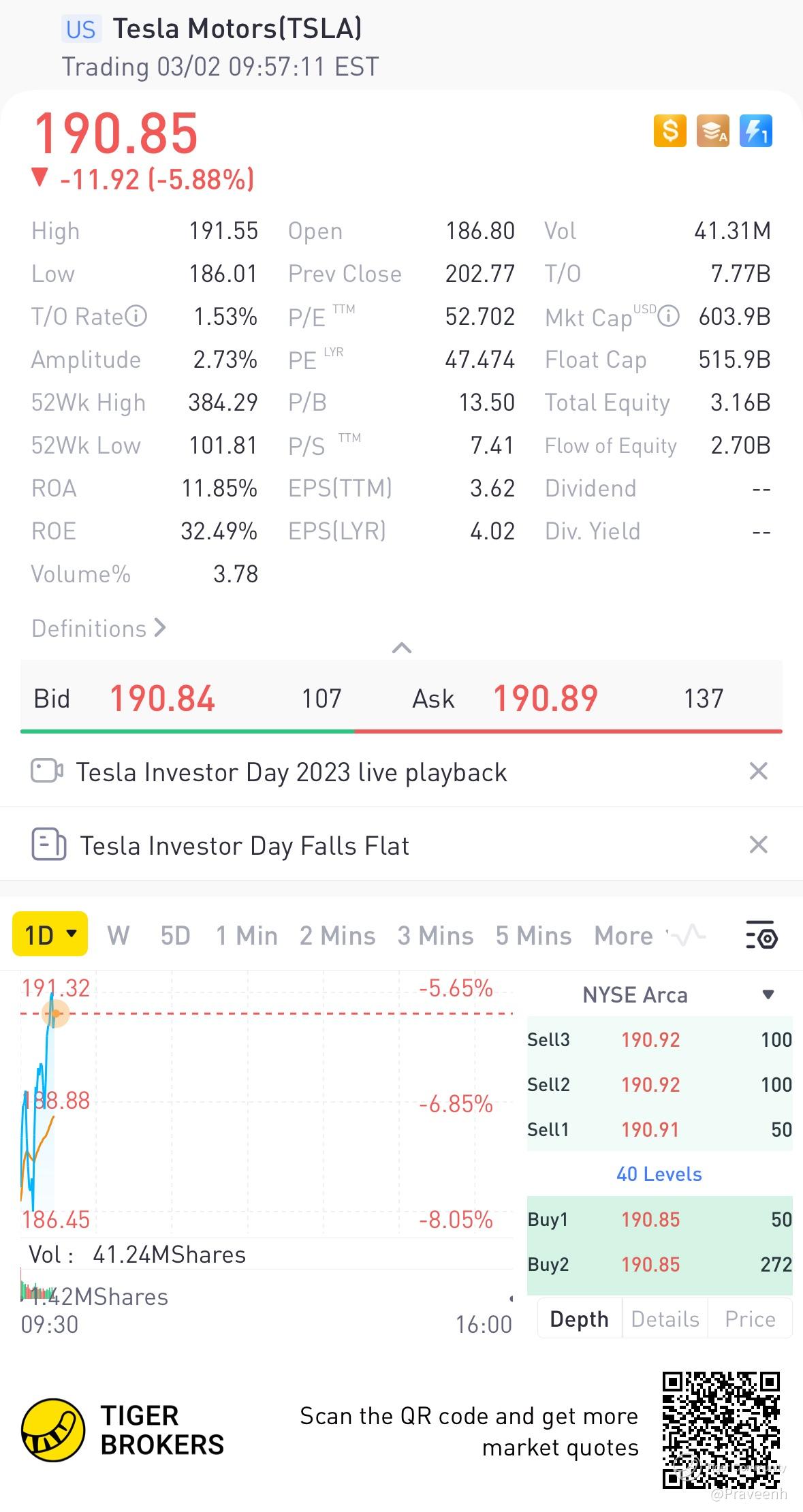Open Mkt Cap info circle icon
The image size is (803, 1512).
click(x=670, y=316)
